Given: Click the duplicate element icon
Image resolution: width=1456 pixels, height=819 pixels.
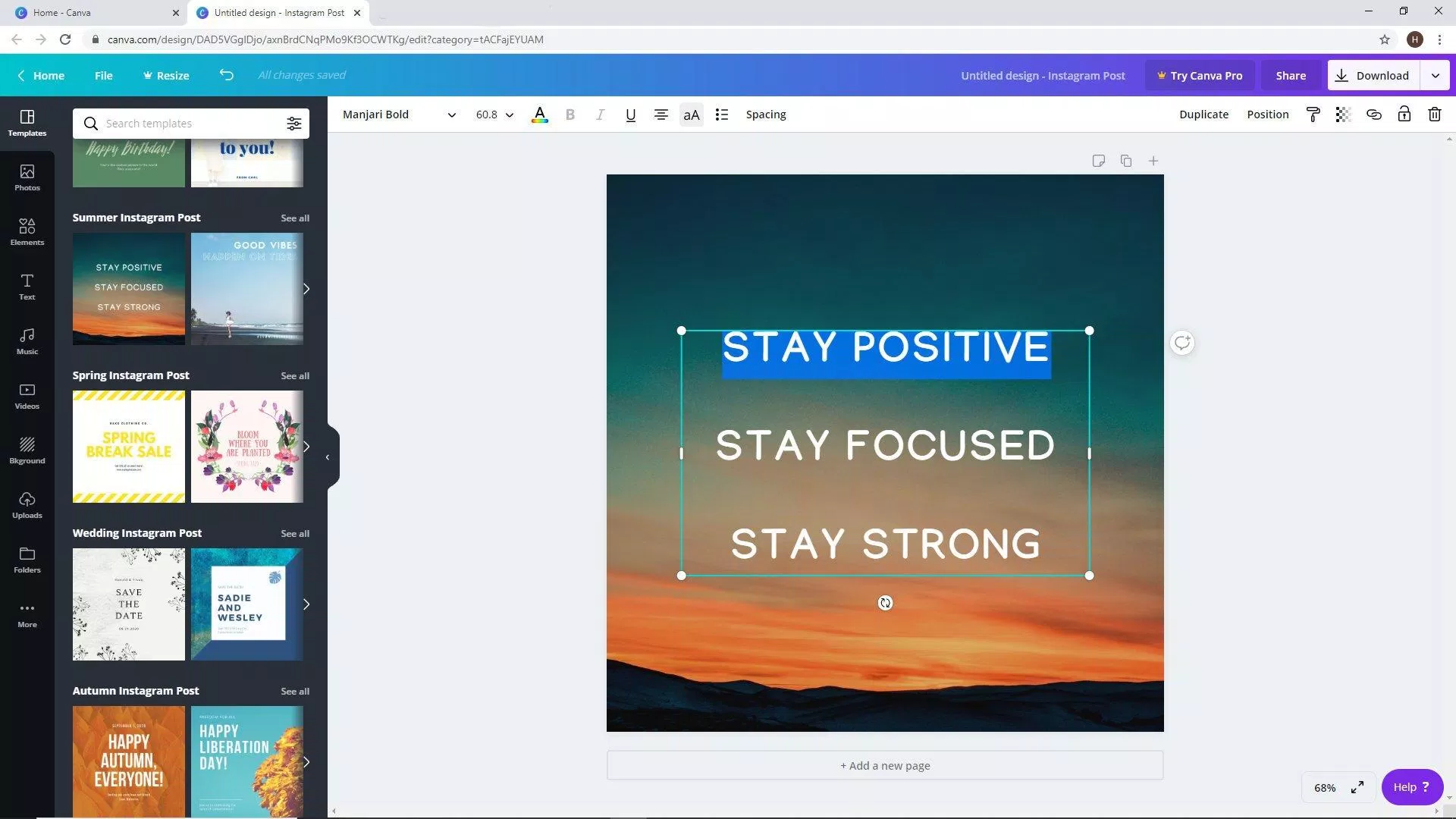Looking at the screenshot, I should (x=1127, y=161).
